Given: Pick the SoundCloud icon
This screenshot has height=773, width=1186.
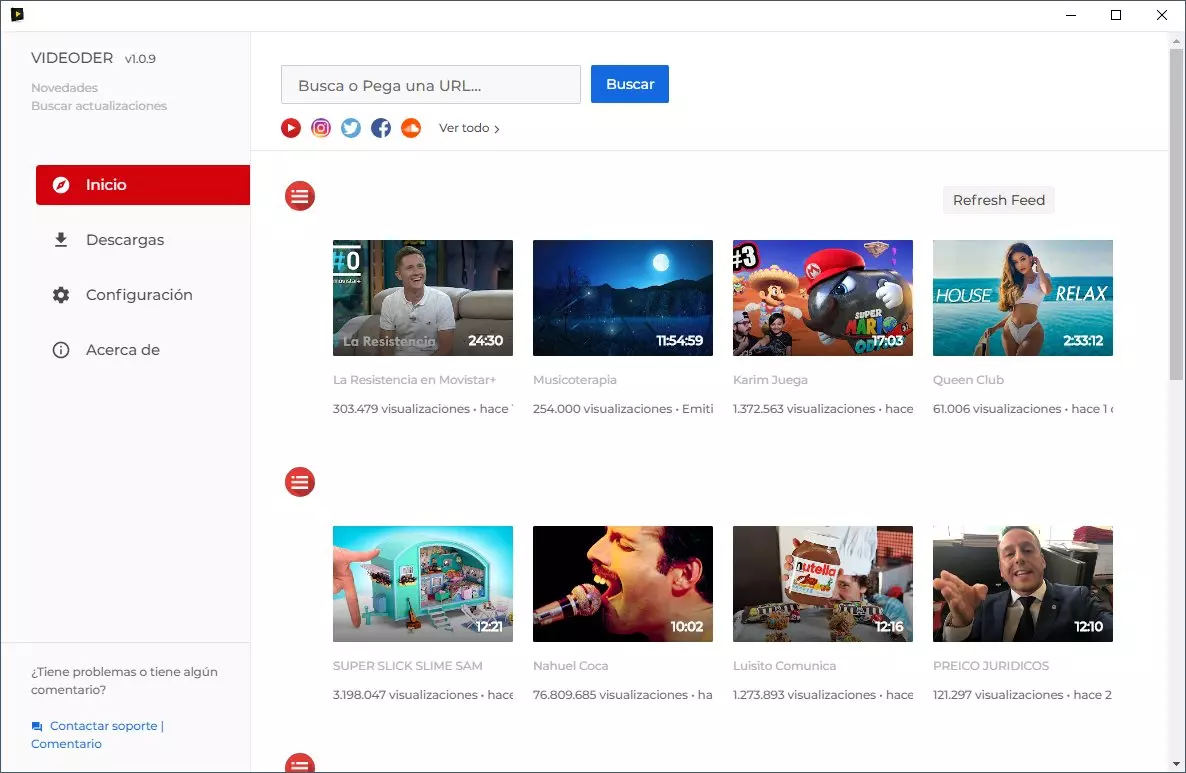Looking at the screenshot, I should click(x=411, y=128).
